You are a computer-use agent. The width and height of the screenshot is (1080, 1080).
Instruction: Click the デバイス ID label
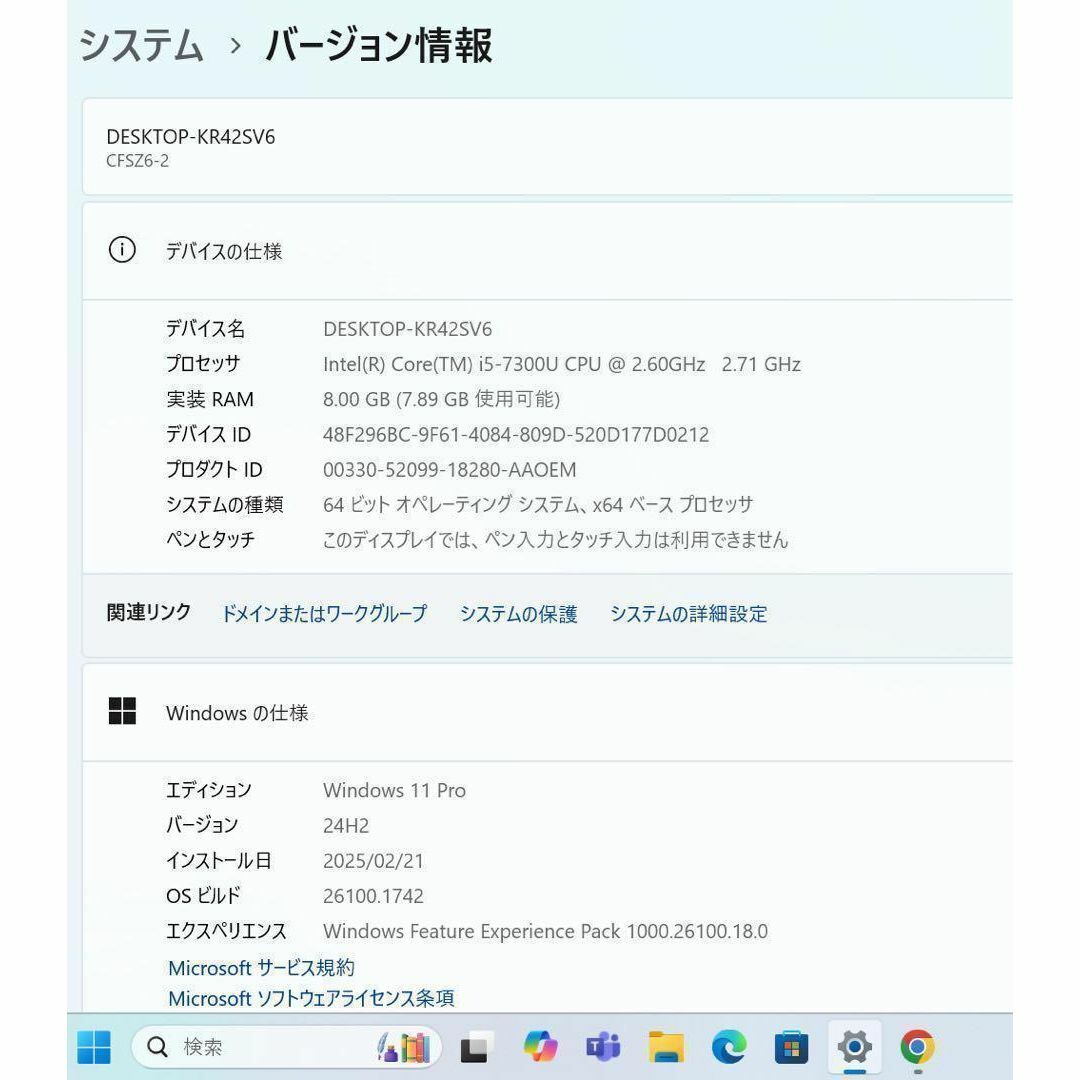point(209,435)
